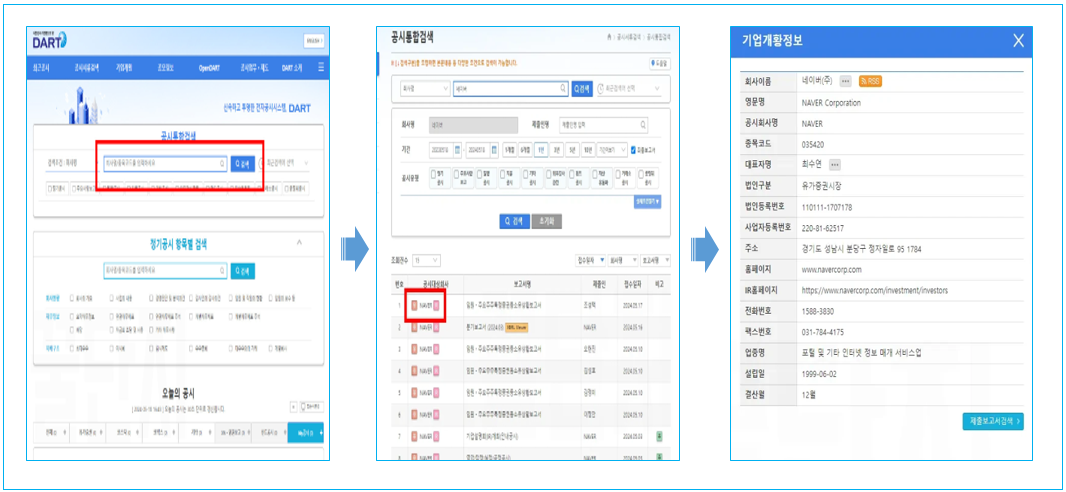Image resolution: width=1066 pixels, height=492 pixels.
Task: Click red market icon in result row 5
Action: coord(415,393)
